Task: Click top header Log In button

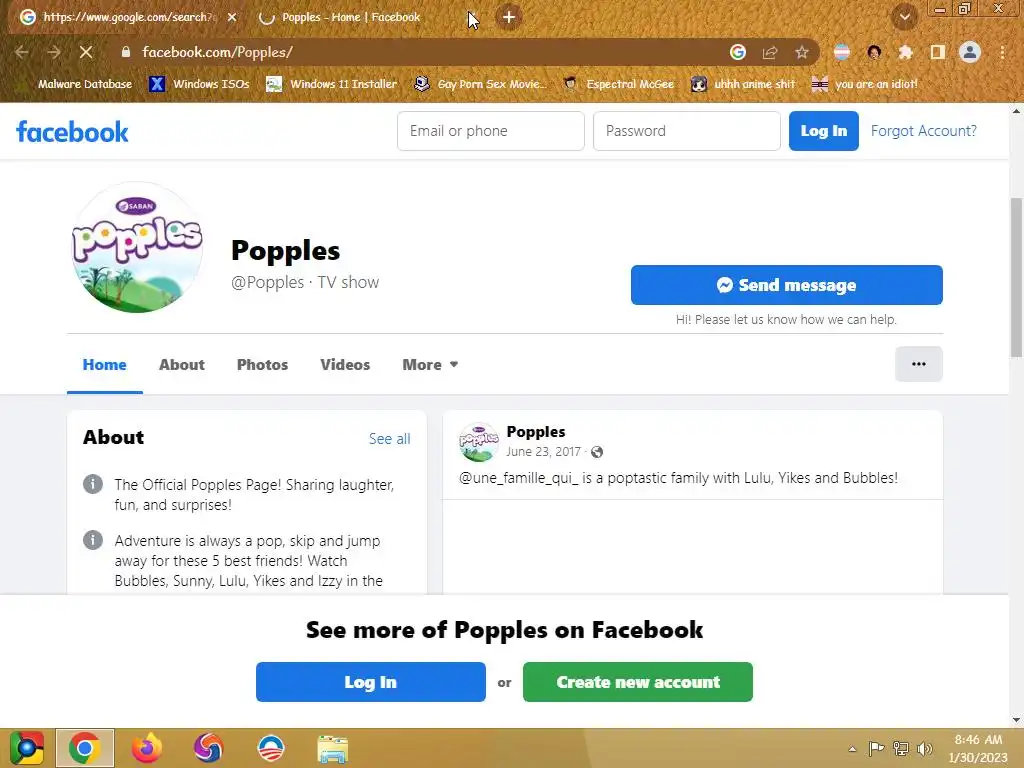Action: tap(824, 131)
